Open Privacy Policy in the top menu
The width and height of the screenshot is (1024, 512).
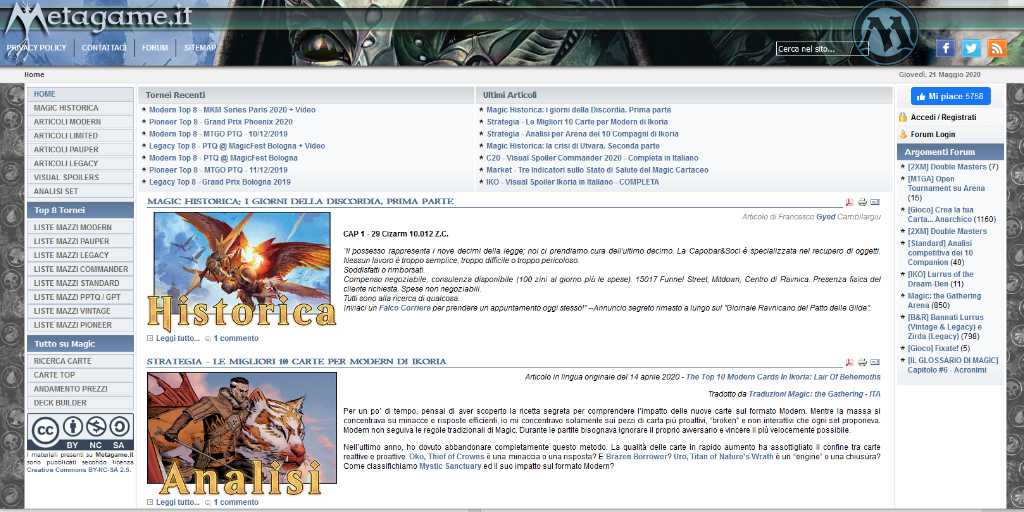coord(37,48)
